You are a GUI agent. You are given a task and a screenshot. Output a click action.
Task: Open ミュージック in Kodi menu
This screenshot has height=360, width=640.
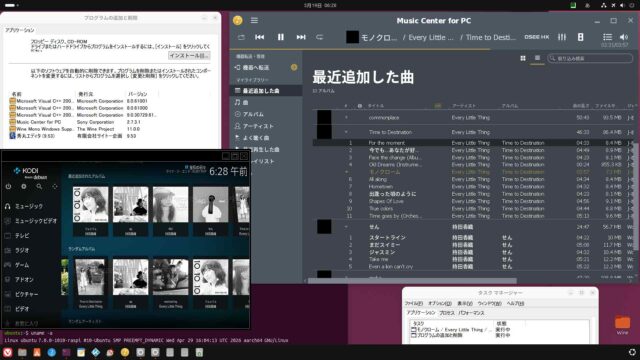pyautogui.click(x=29, y=207)
